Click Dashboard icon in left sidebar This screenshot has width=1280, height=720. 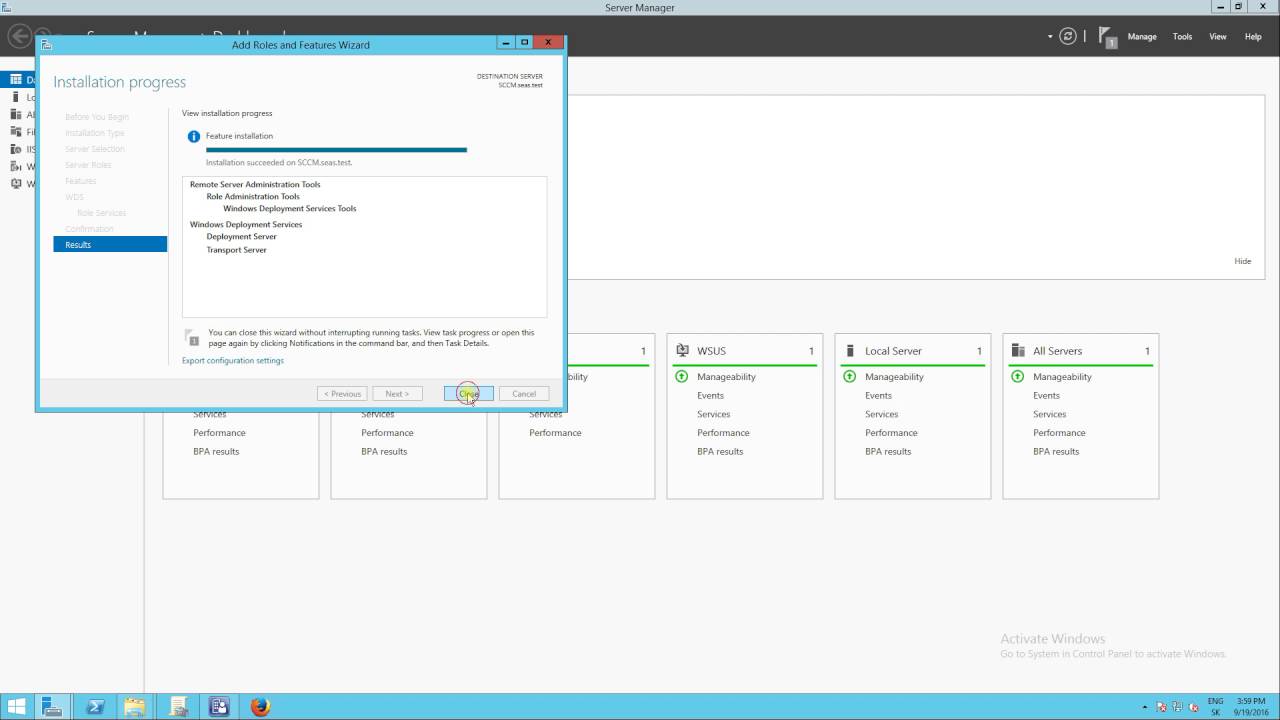pos(16,80)
